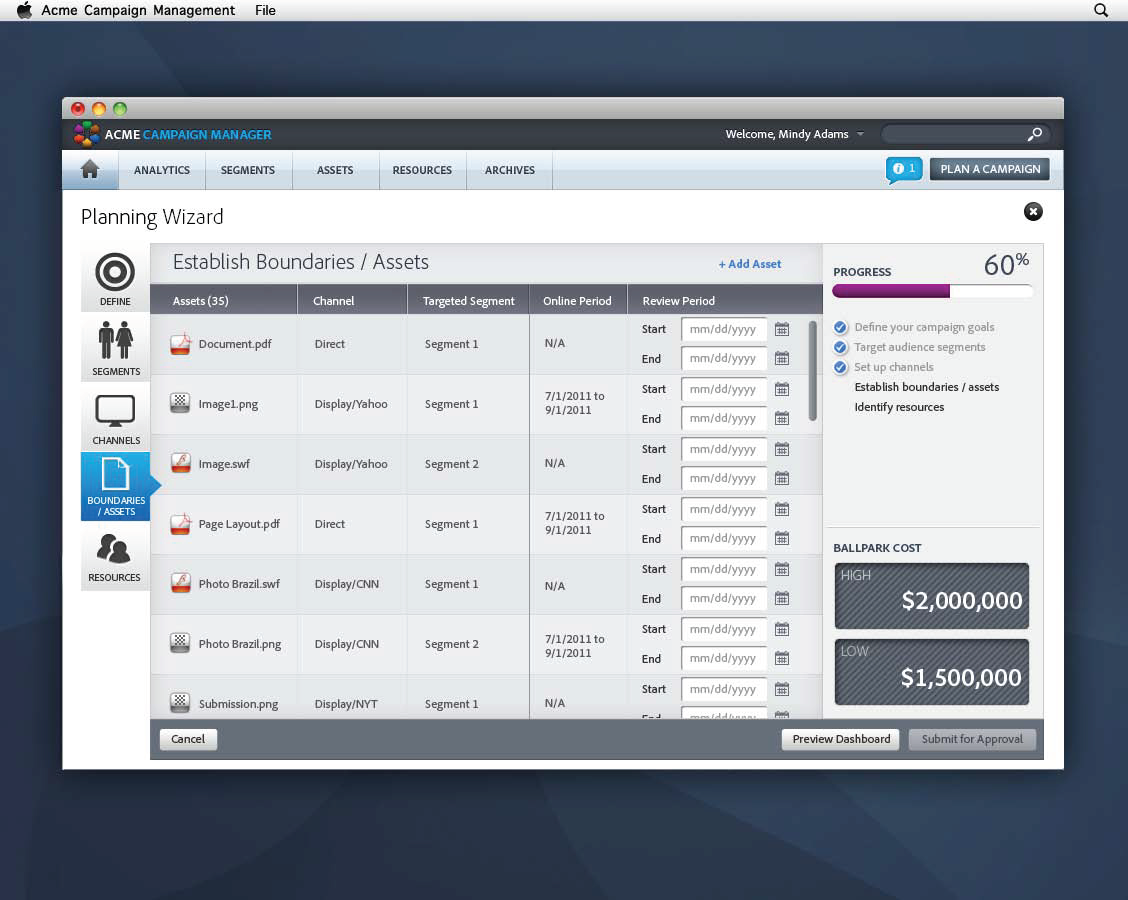This screenshot has width=1128, height=900.
Task: Click End date field for Image1.png
Action: (724, 418)
